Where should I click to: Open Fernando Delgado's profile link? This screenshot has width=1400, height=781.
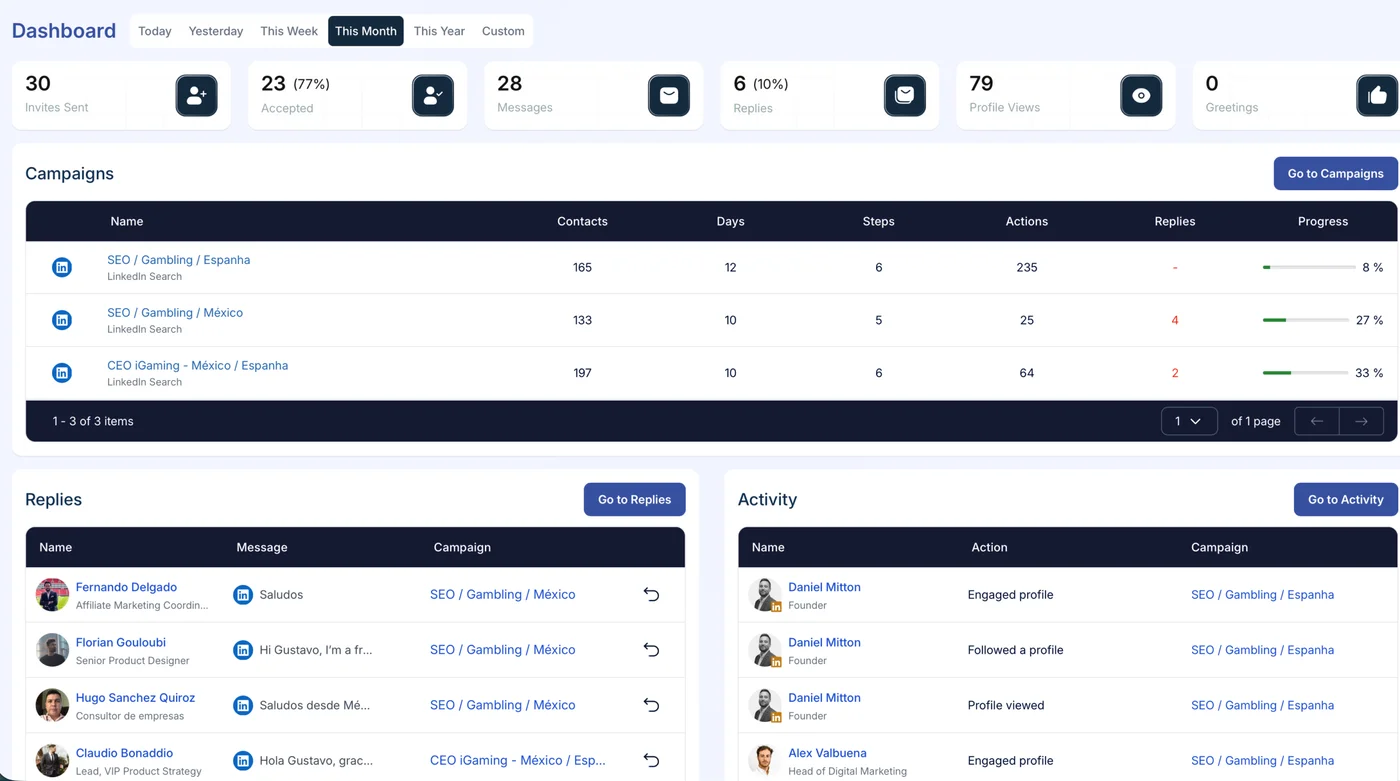126,587
